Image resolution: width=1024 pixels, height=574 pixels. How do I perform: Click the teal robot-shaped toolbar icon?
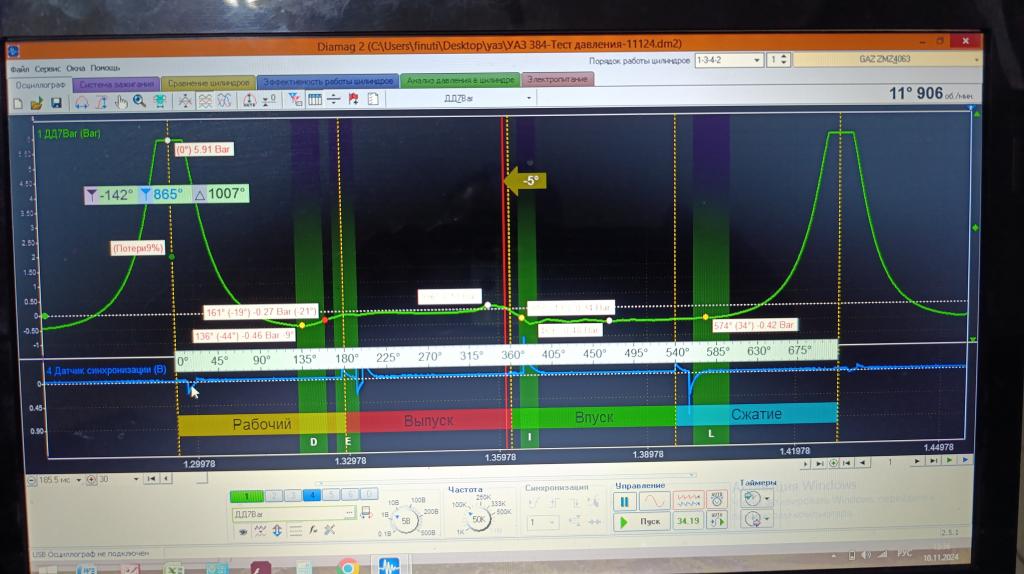159,101
